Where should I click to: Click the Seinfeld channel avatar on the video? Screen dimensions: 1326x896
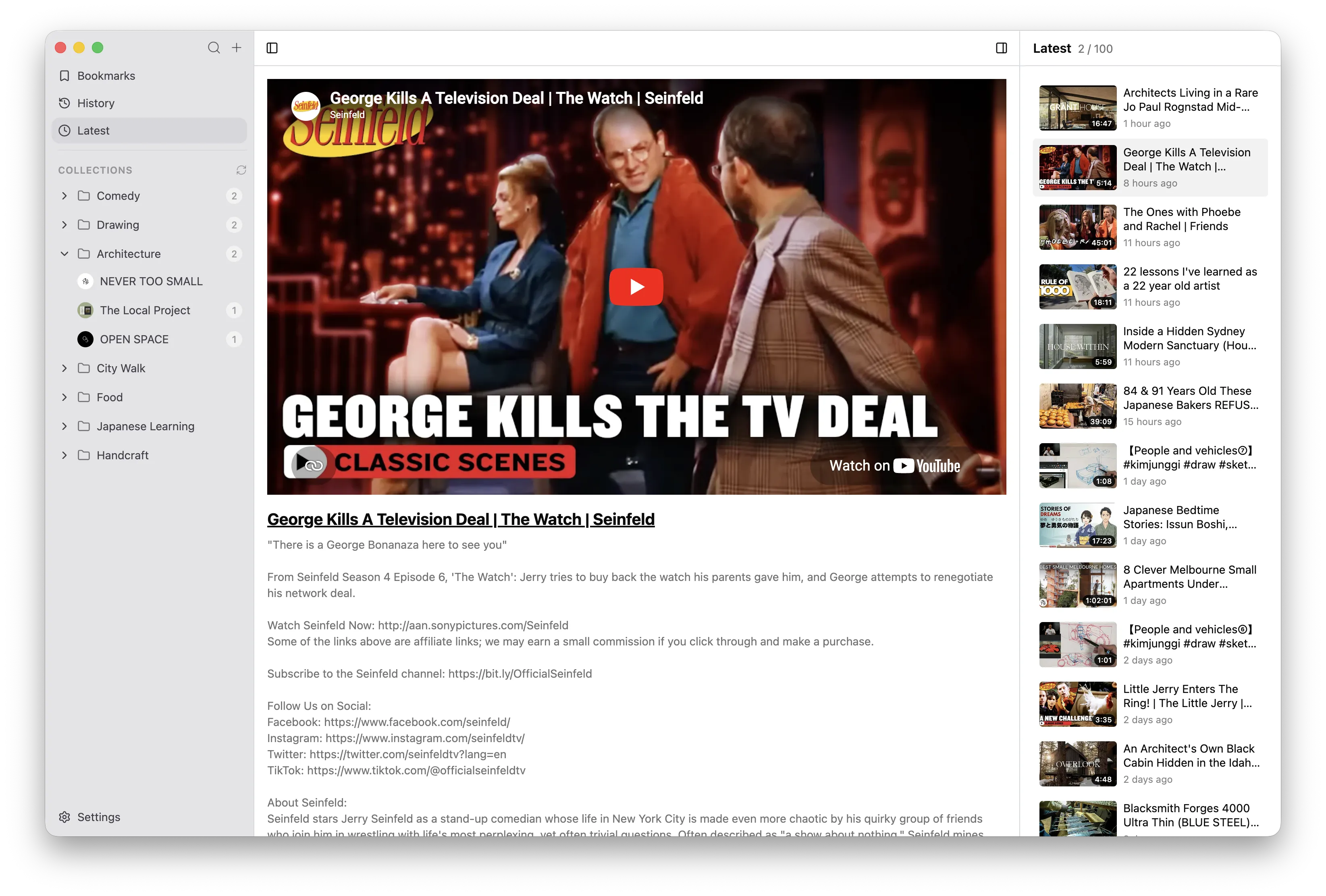pyautogui.click(x=306, y=106)
